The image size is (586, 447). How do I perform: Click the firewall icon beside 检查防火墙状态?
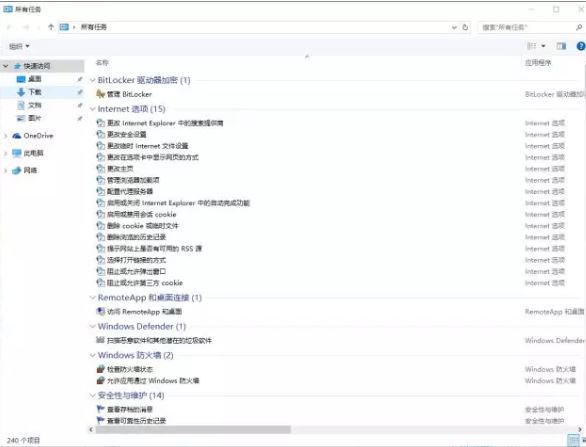(101, 369)
